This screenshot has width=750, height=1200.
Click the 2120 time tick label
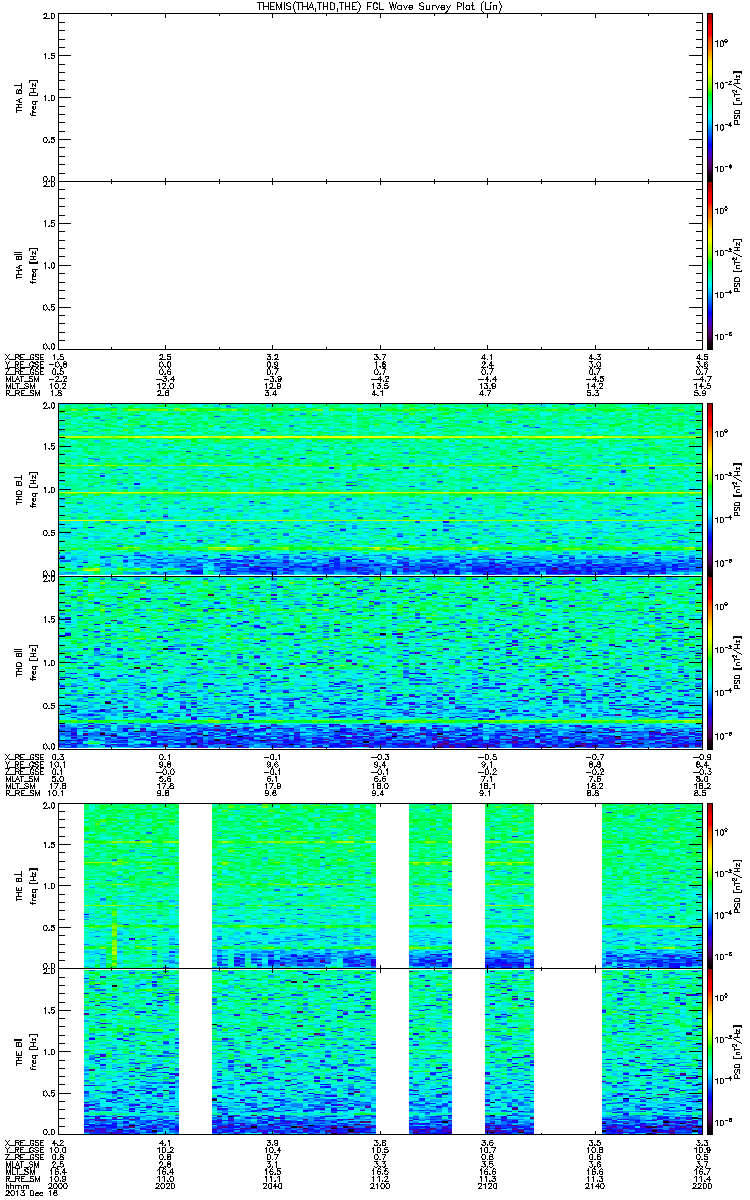coord(487,1187)
